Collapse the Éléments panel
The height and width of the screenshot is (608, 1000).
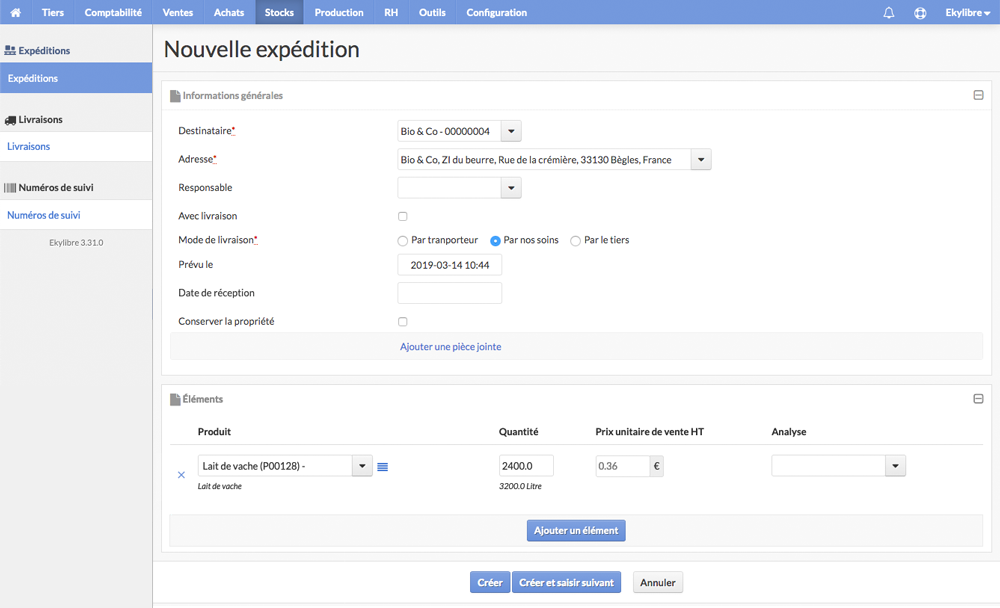tap(978, 399)
